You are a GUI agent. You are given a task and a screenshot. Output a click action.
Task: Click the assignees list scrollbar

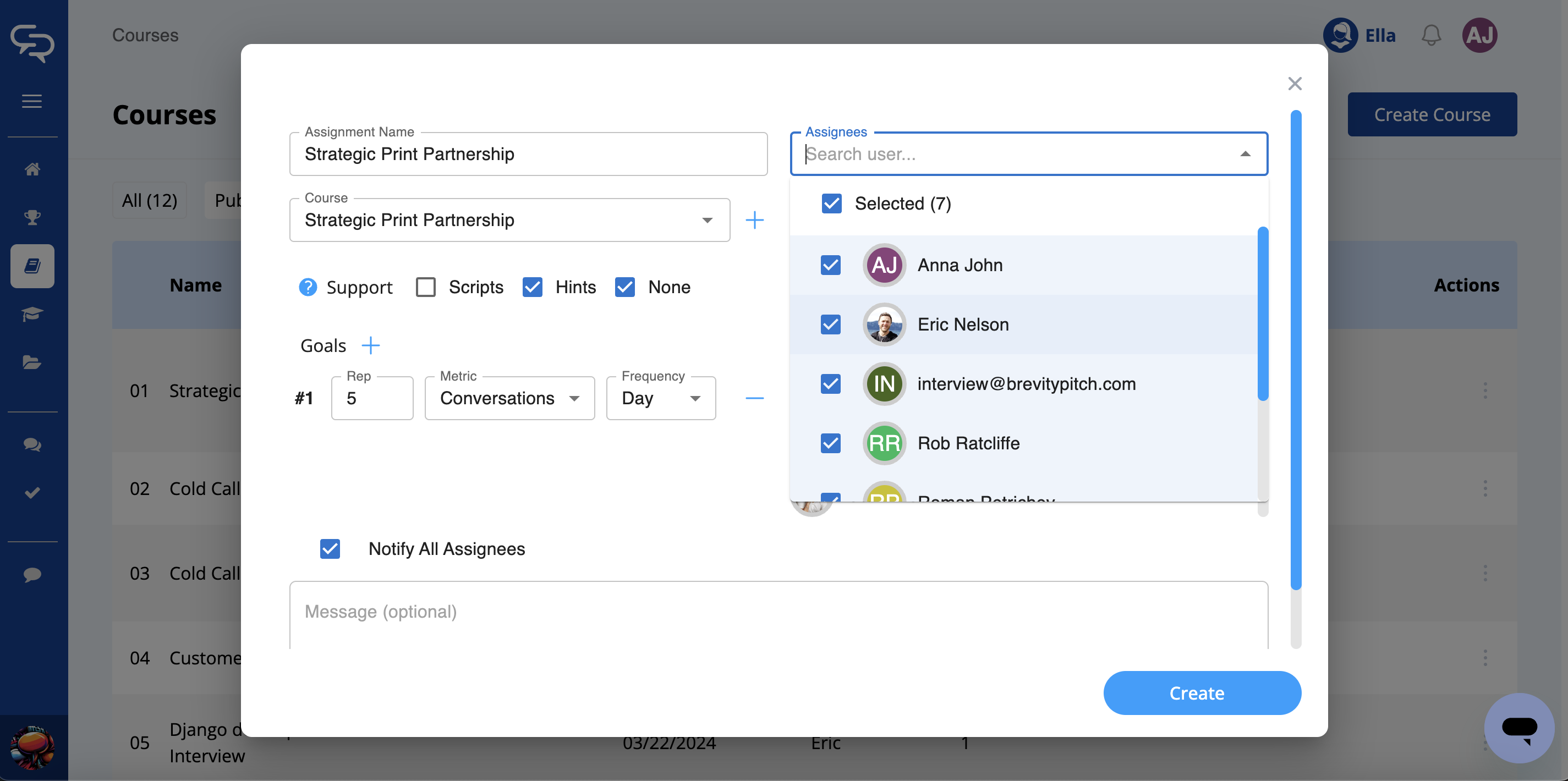1263,313
